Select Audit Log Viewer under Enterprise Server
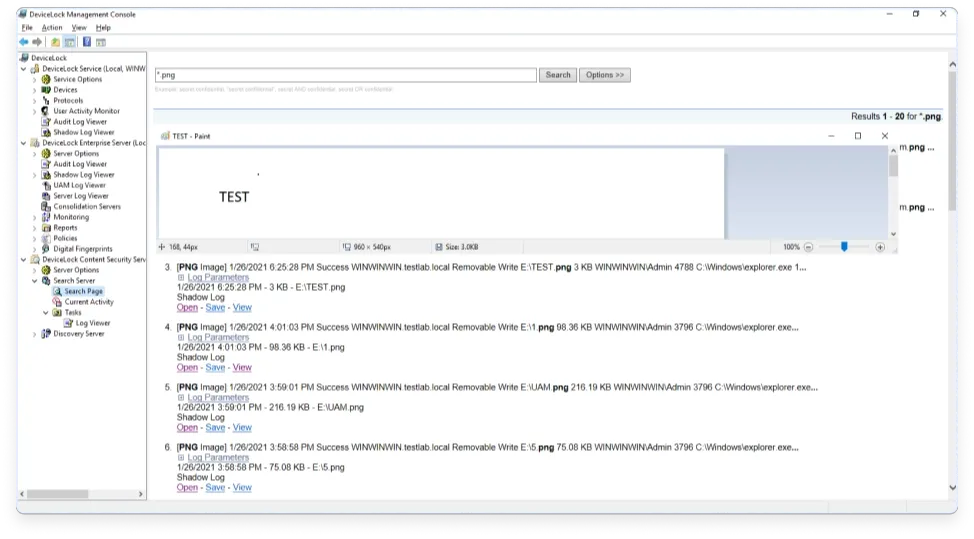 (80, 164)
